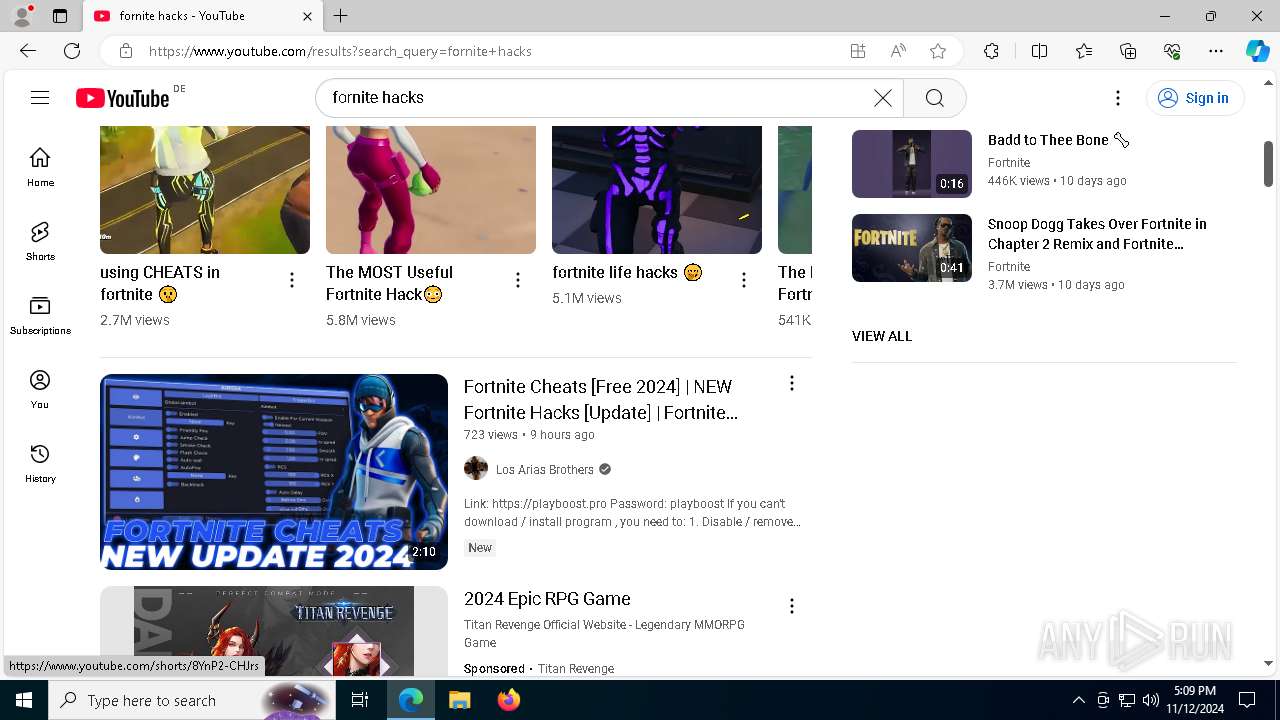Toggle Read aloud in address bar

coord(898,51)
